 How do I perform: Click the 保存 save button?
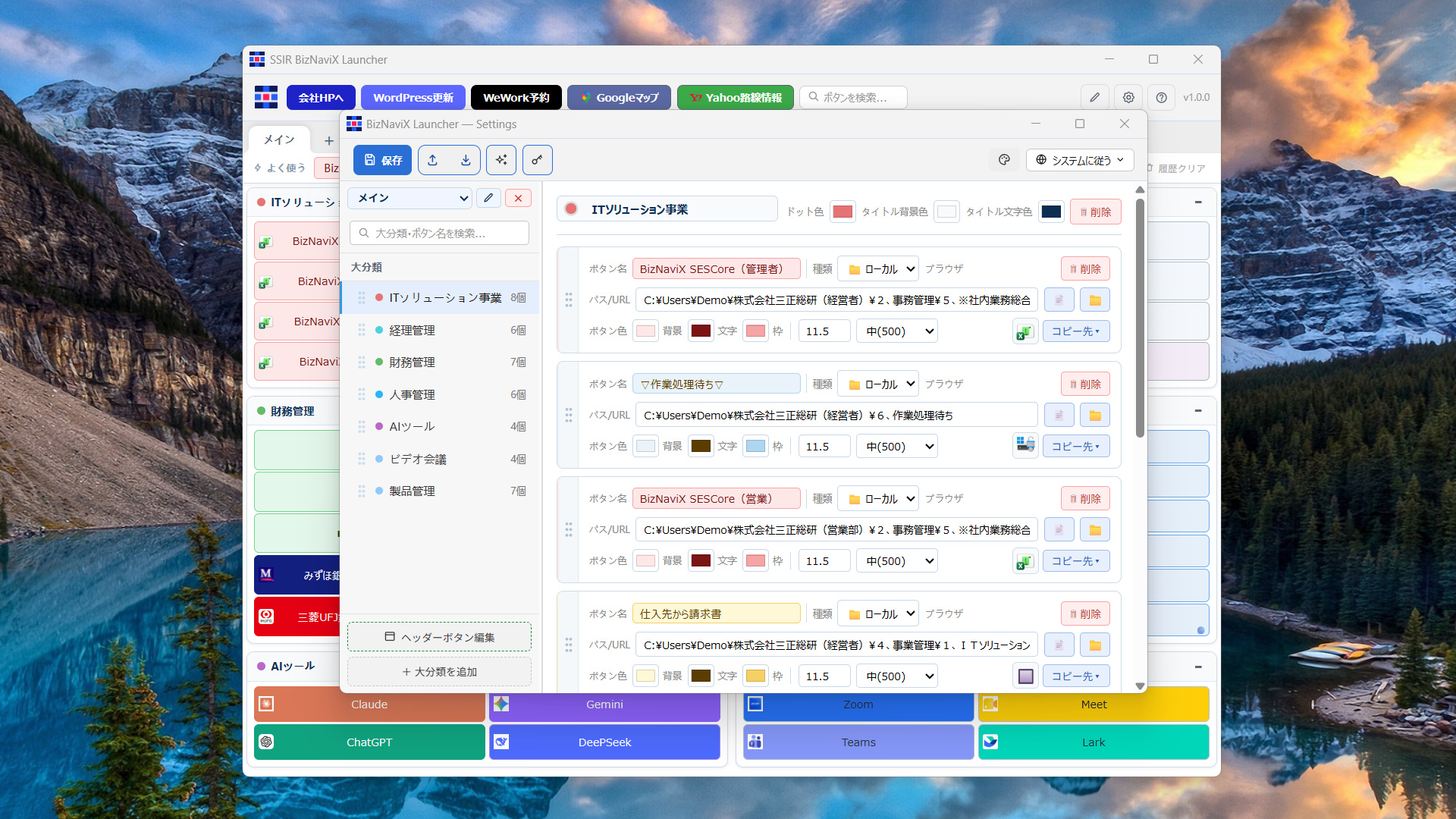click(383, 160)
